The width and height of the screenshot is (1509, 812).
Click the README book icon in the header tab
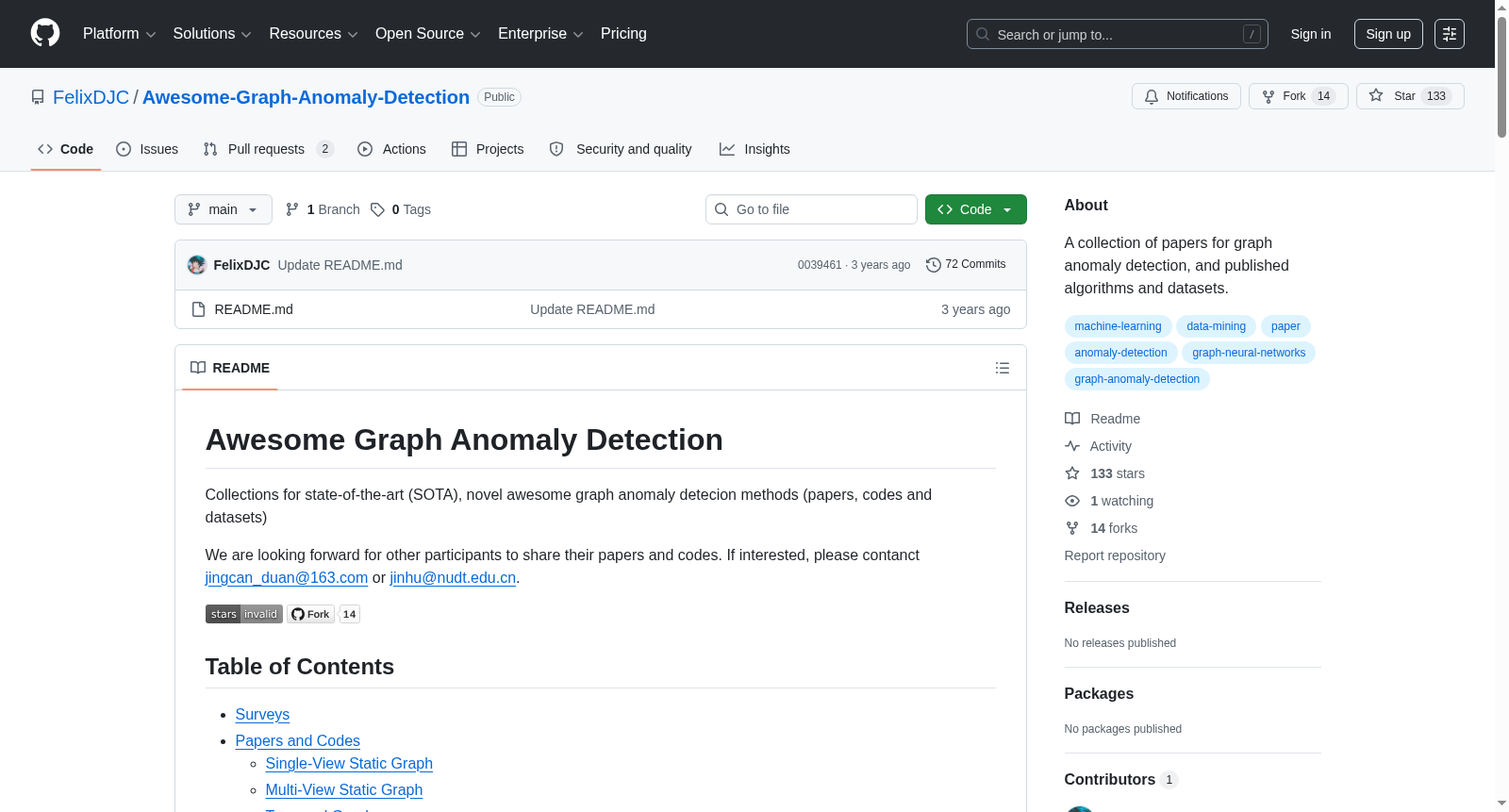tap(198, 368)
